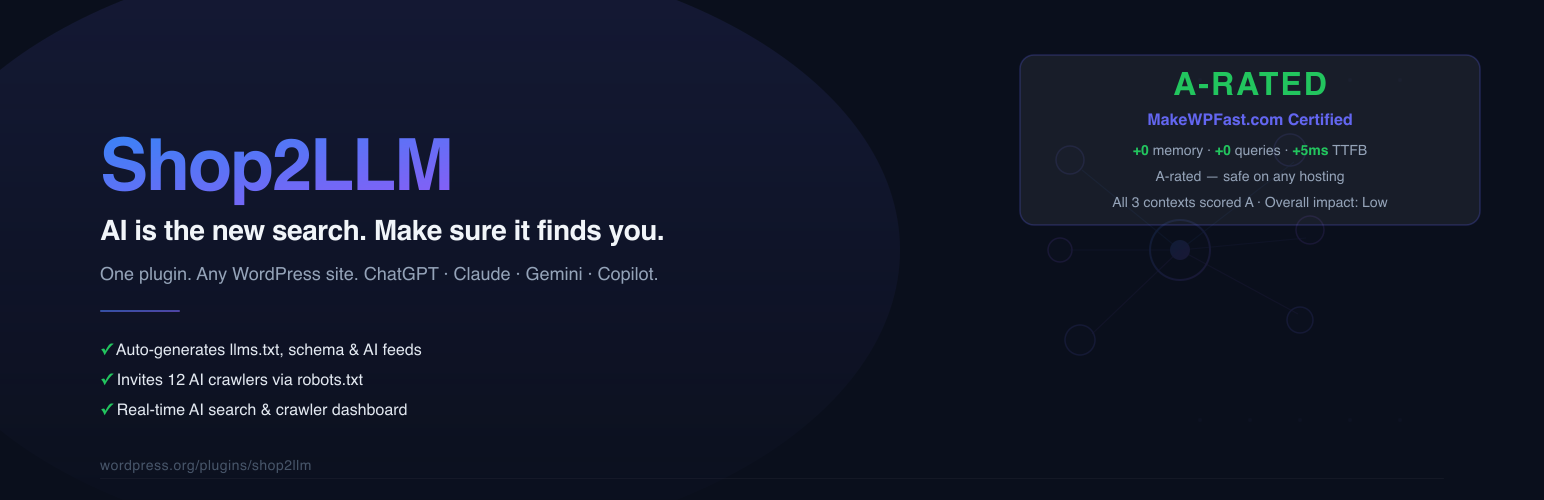Click the green checkmark beside Auto-generates llms.txt
The width and height of the screenshot is (1544, 500).
point(106,350)
